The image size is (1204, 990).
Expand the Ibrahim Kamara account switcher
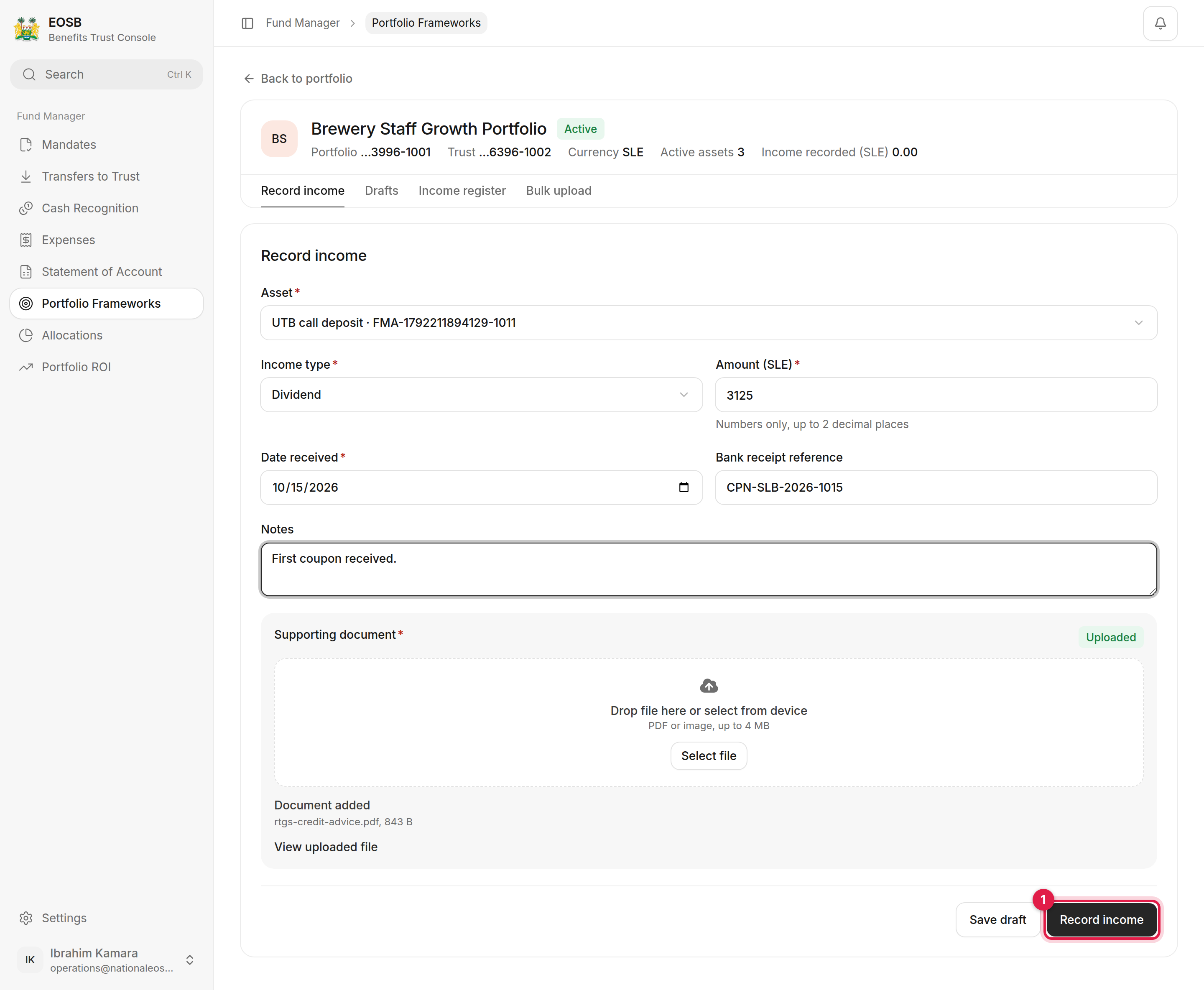190,960
